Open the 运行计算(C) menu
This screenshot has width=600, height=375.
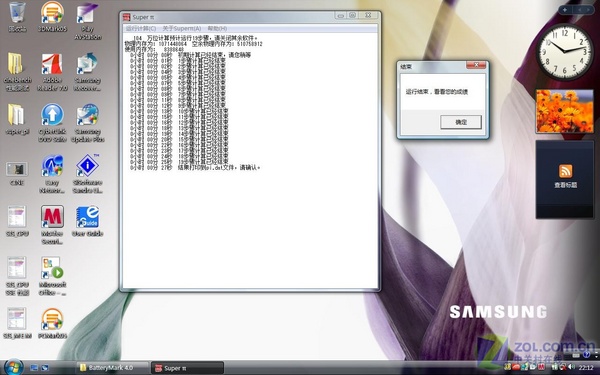pyautogui.click(x=141, y=28)
